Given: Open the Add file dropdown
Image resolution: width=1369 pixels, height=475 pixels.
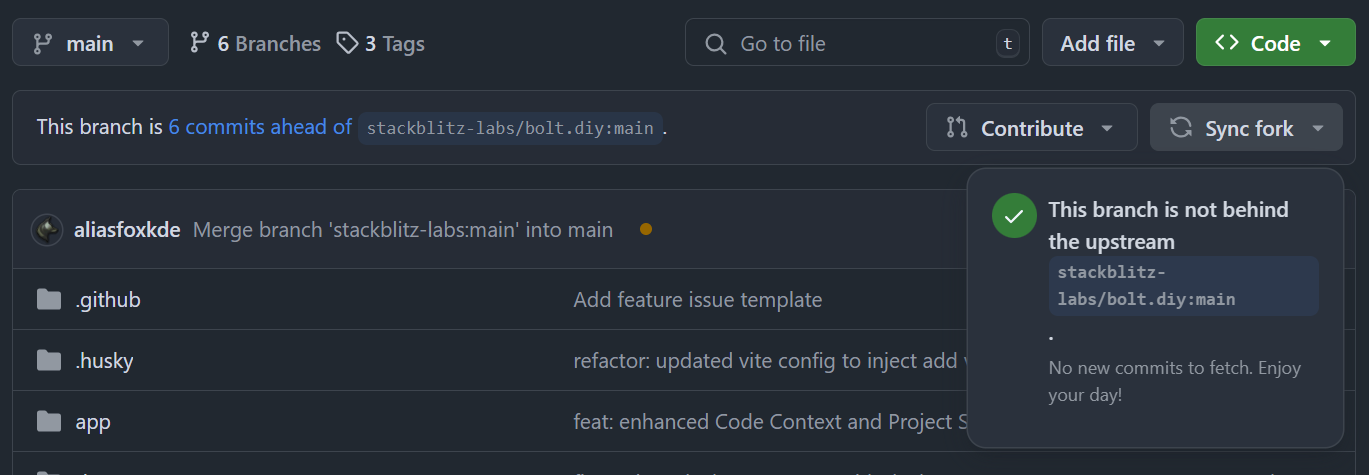Looking at the screenshot, I should point(1113,43).
